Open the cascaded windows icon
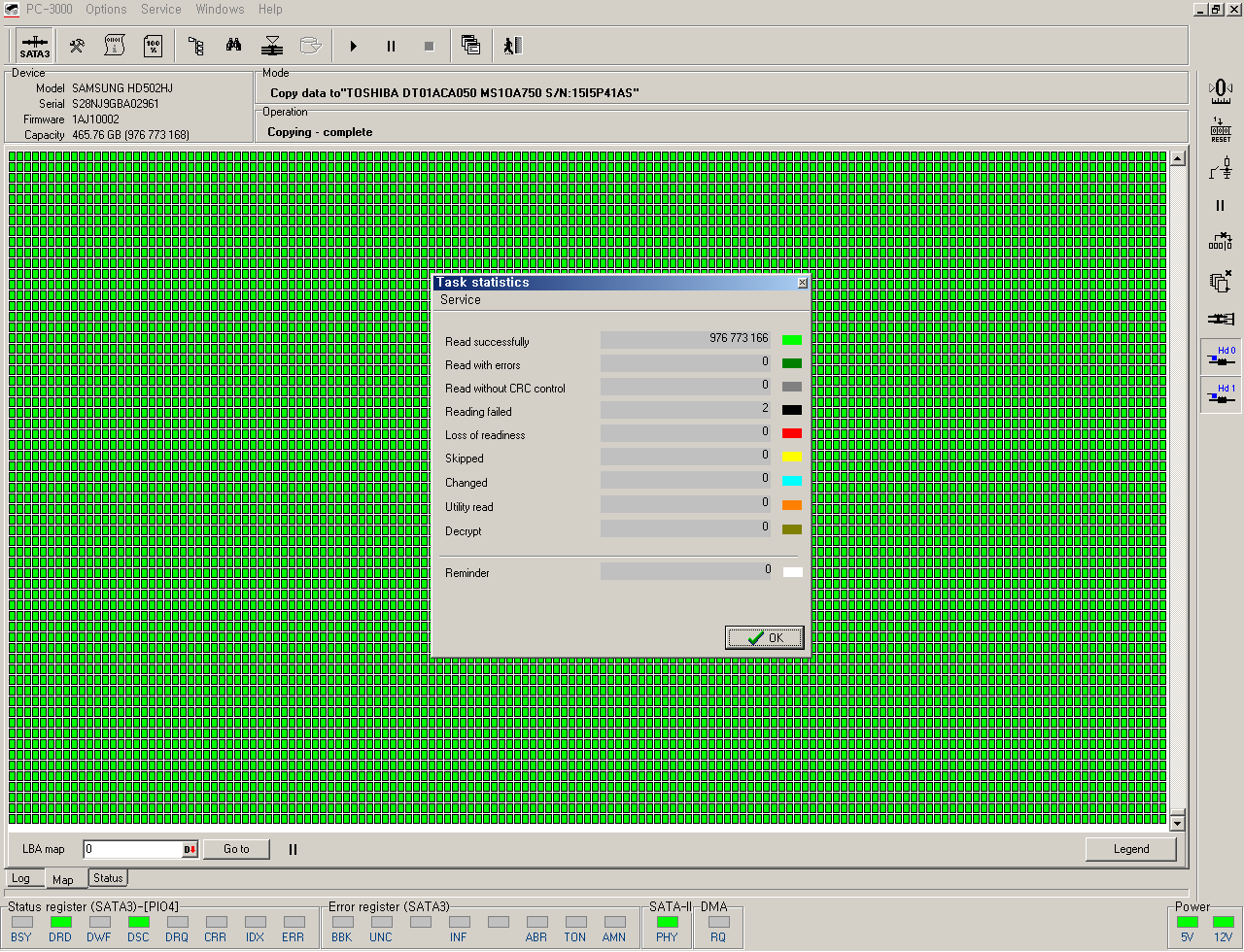The height and width of the screenshot is (952, 1244). tap(471, 46)
